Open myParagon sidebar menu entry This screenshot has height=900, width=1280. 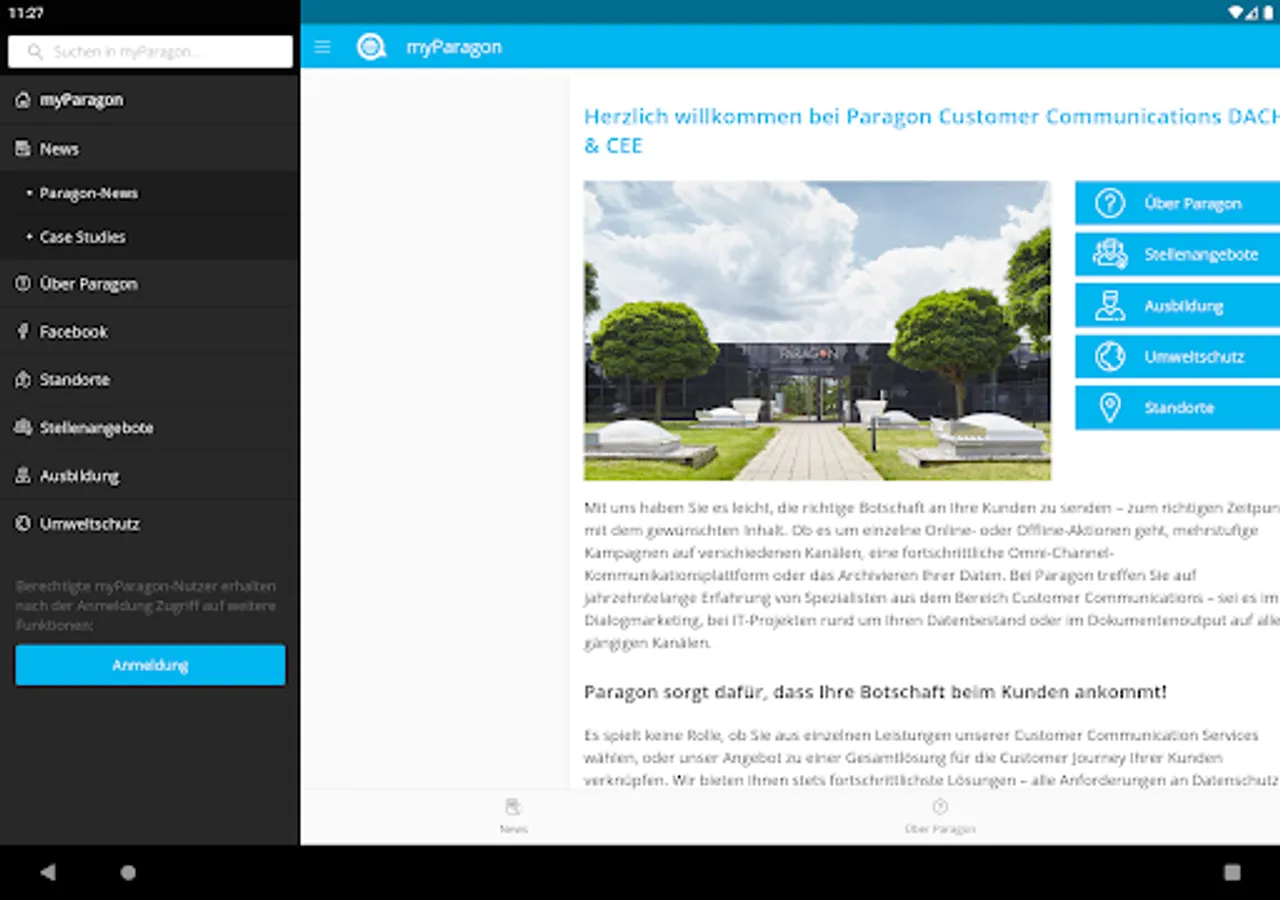pos(150,100)
